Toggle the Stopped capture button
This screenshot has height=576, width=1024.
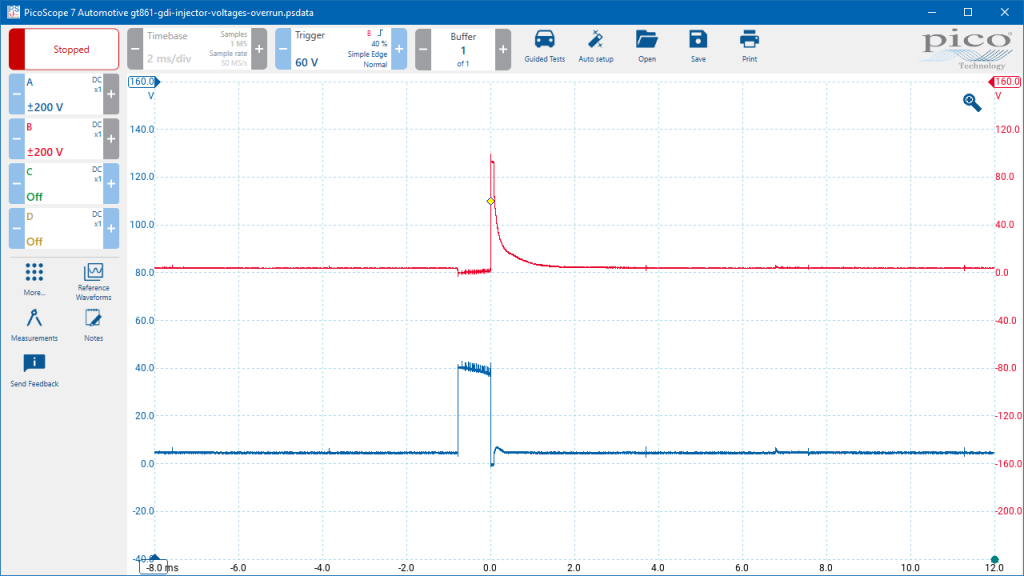(x=64, y=49)
